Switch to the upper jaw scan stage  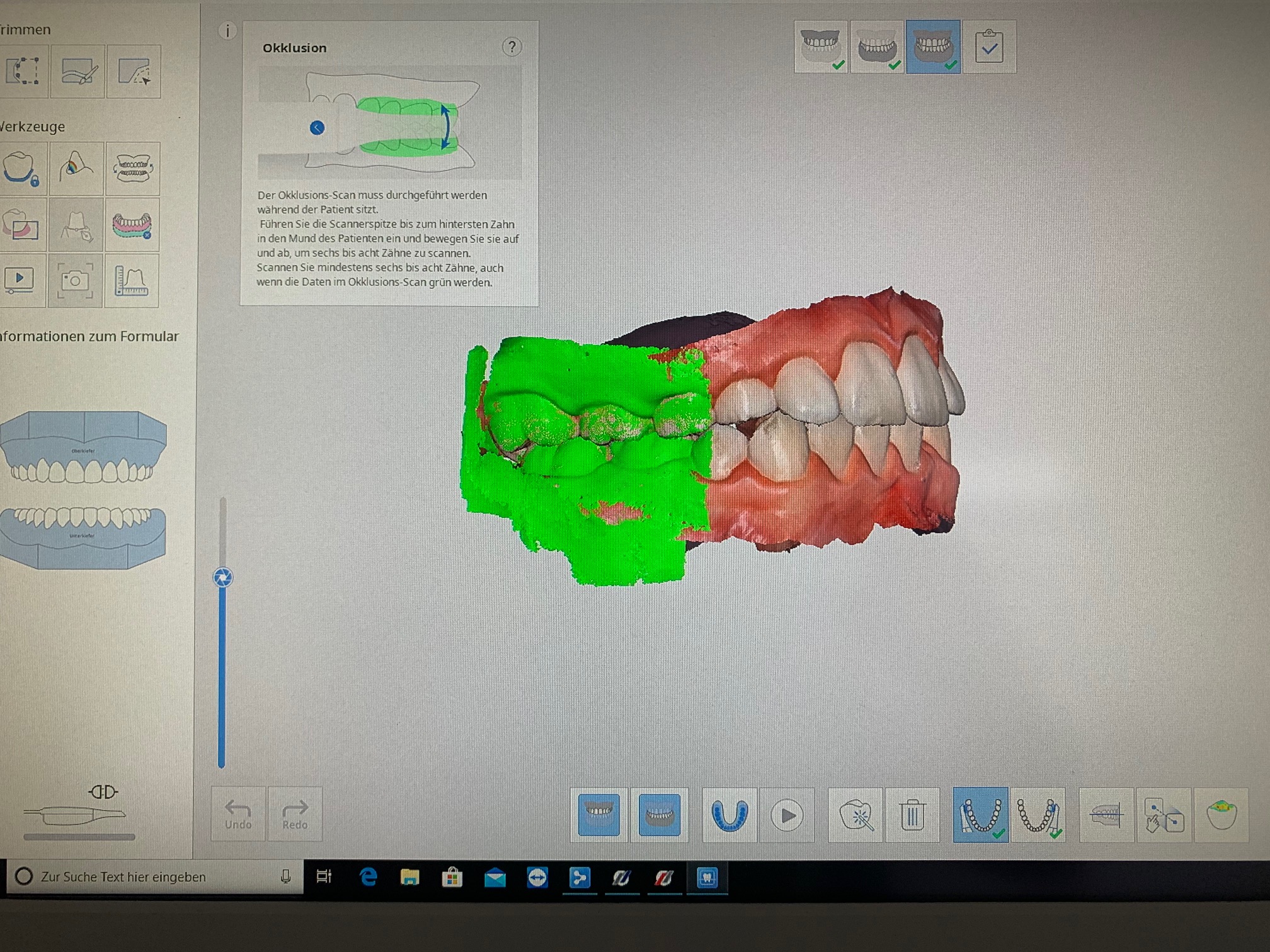820,47
